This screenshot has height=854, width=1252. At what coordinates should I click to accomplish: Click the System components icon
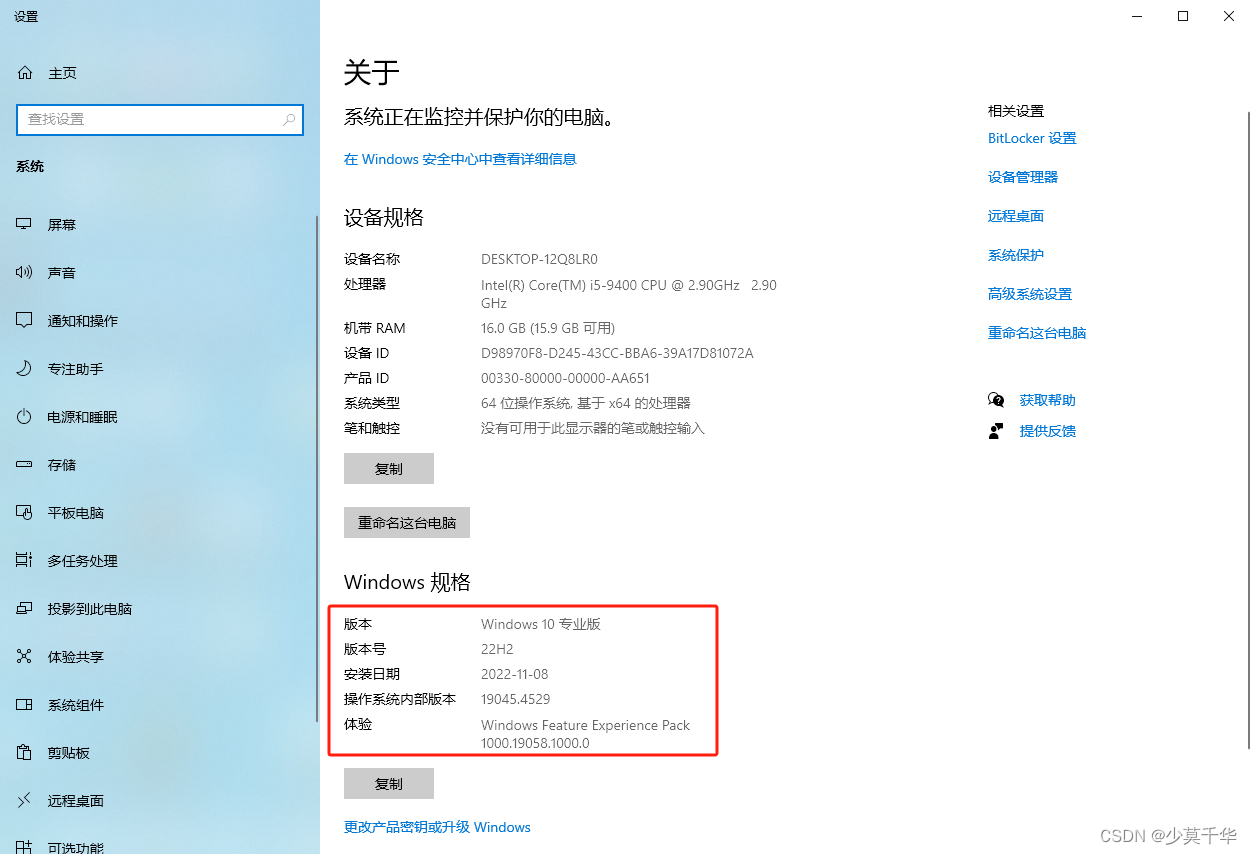click(25, 705)
